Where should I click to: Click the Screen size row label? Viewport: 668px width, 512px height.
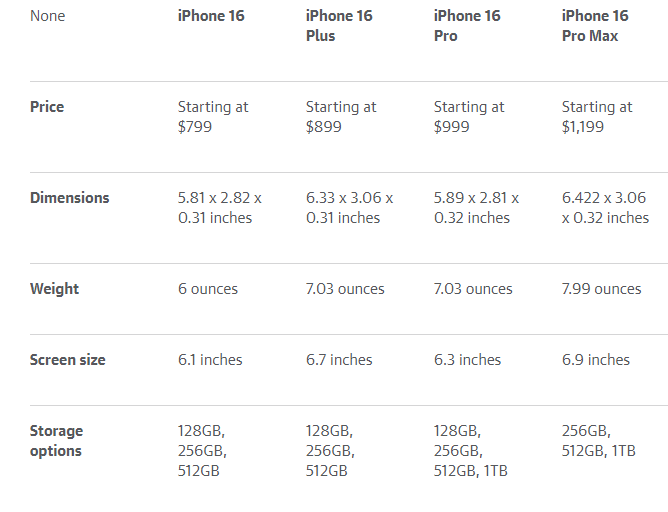tap(67, 360)
